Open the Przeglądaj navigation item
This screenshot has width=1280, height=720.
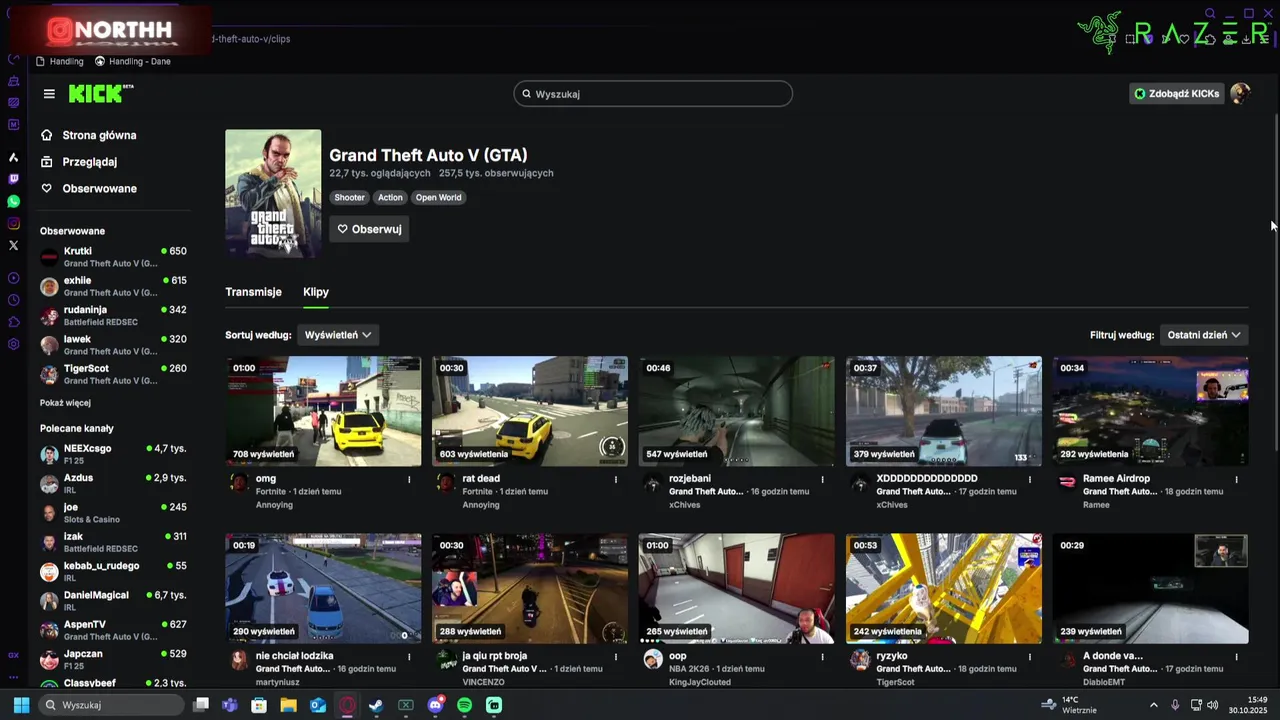[89, 162]
